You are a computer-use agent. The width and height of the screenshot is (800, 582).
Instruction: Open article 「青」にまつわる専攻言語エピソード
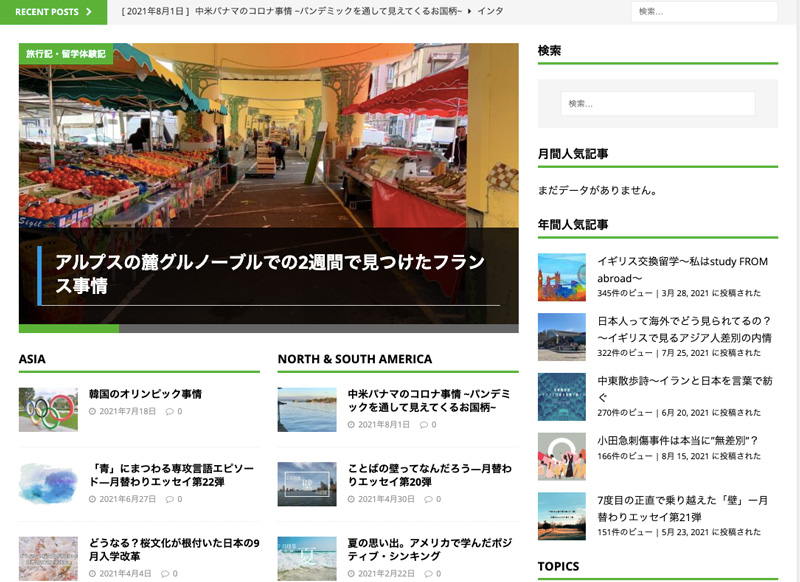[171, 475]
